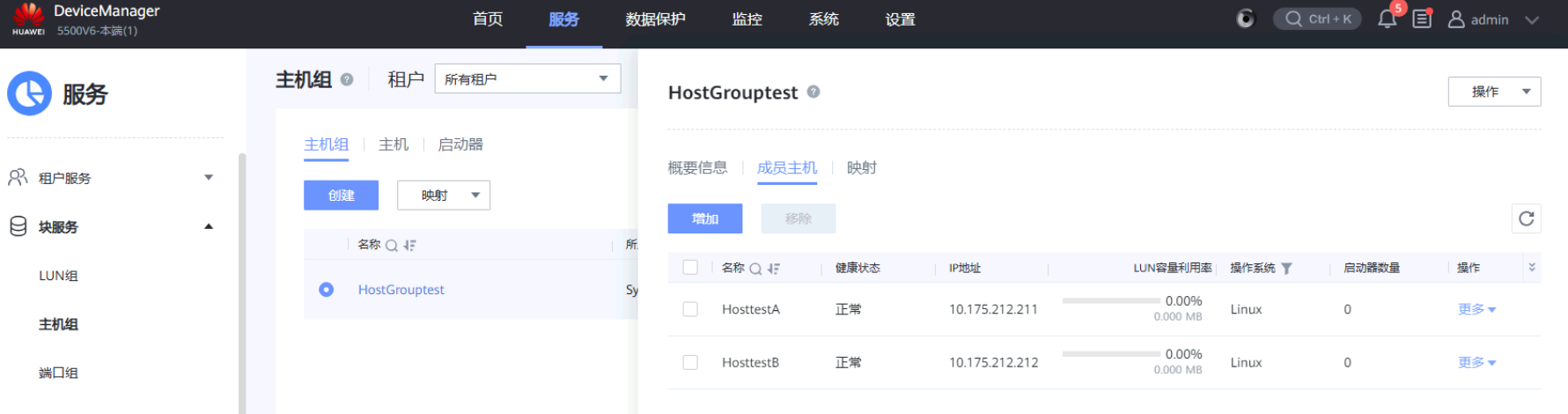Click the refresh icon above host table
Viewport: 1568px width, 414px height.
tap(1526, 218)
